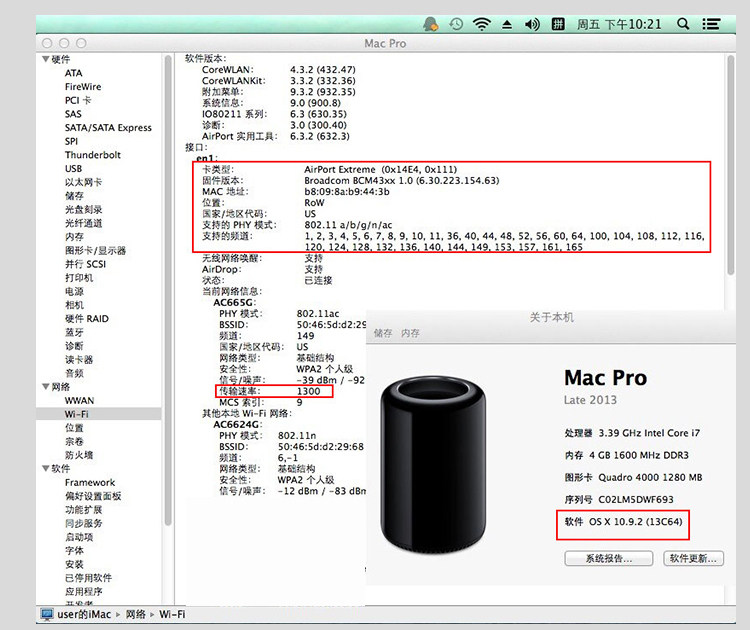Click the Mac Pro product image
Image resolution: width=750 pixels, height=630 pixels.
433,464
